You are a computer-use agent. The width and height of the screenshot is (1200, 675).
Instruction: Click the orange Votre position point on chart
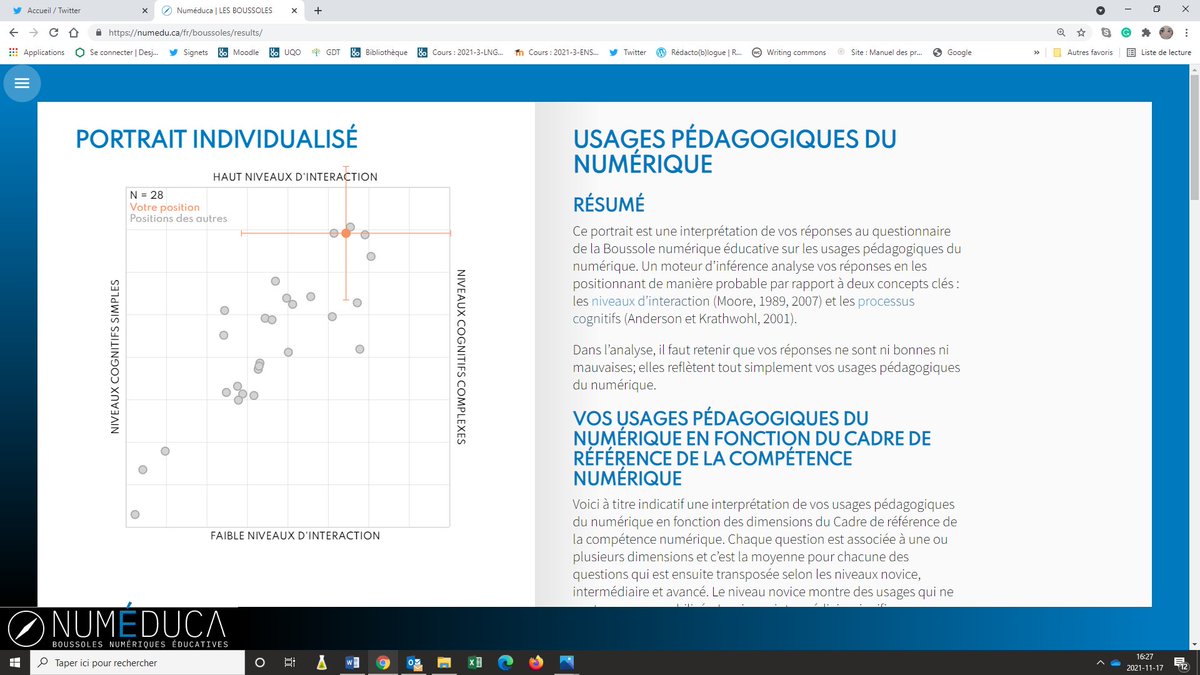[346, 232]
